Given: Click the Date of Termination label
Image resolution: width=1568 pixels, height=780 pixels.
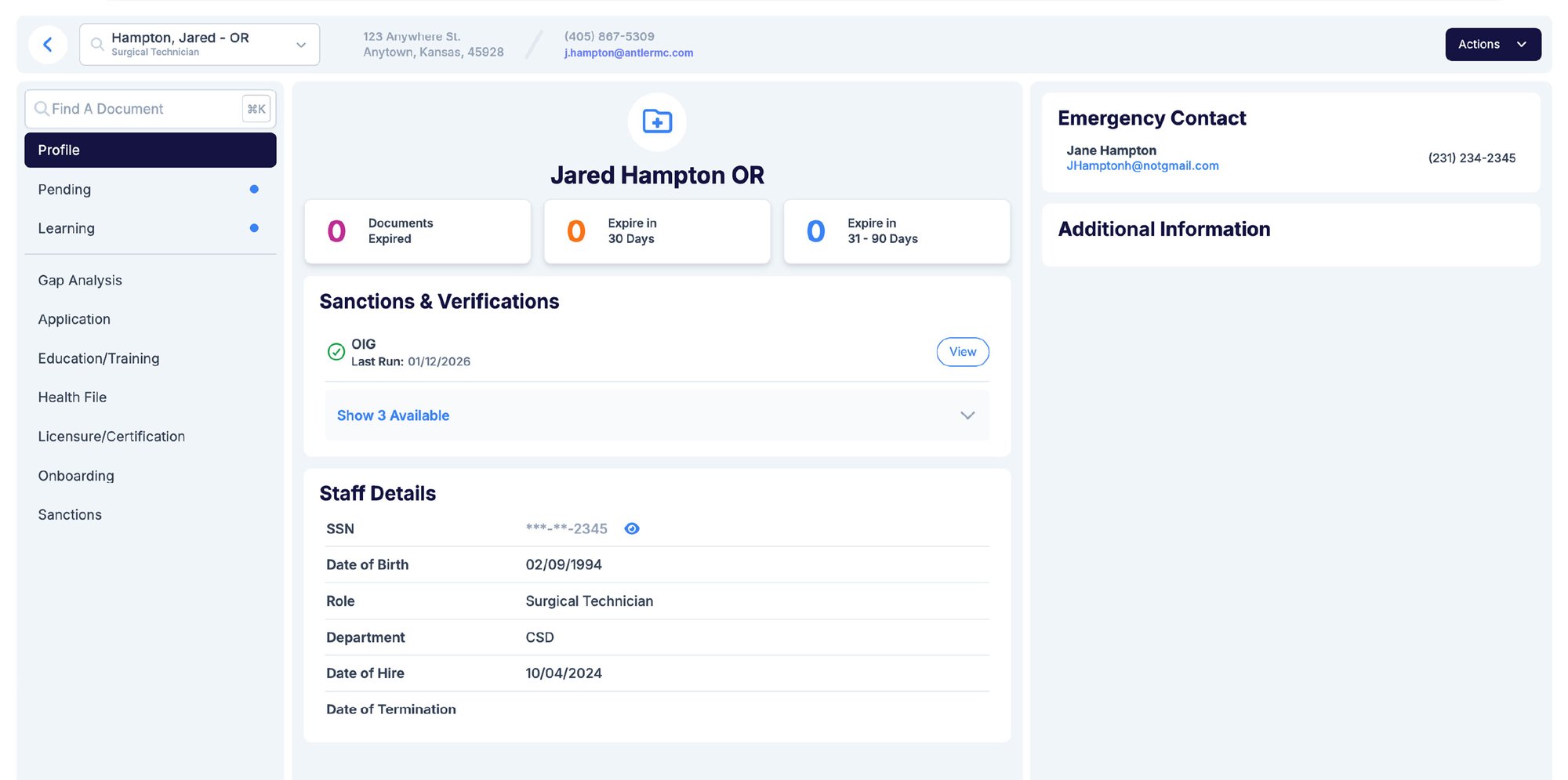Looking at the screenshot, I should 391,709.
